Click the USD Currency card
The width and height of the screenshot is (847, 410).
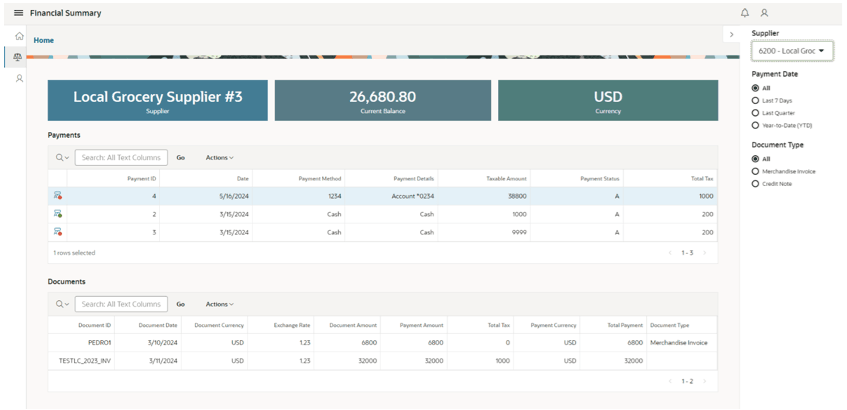click(x=608, y=100)
